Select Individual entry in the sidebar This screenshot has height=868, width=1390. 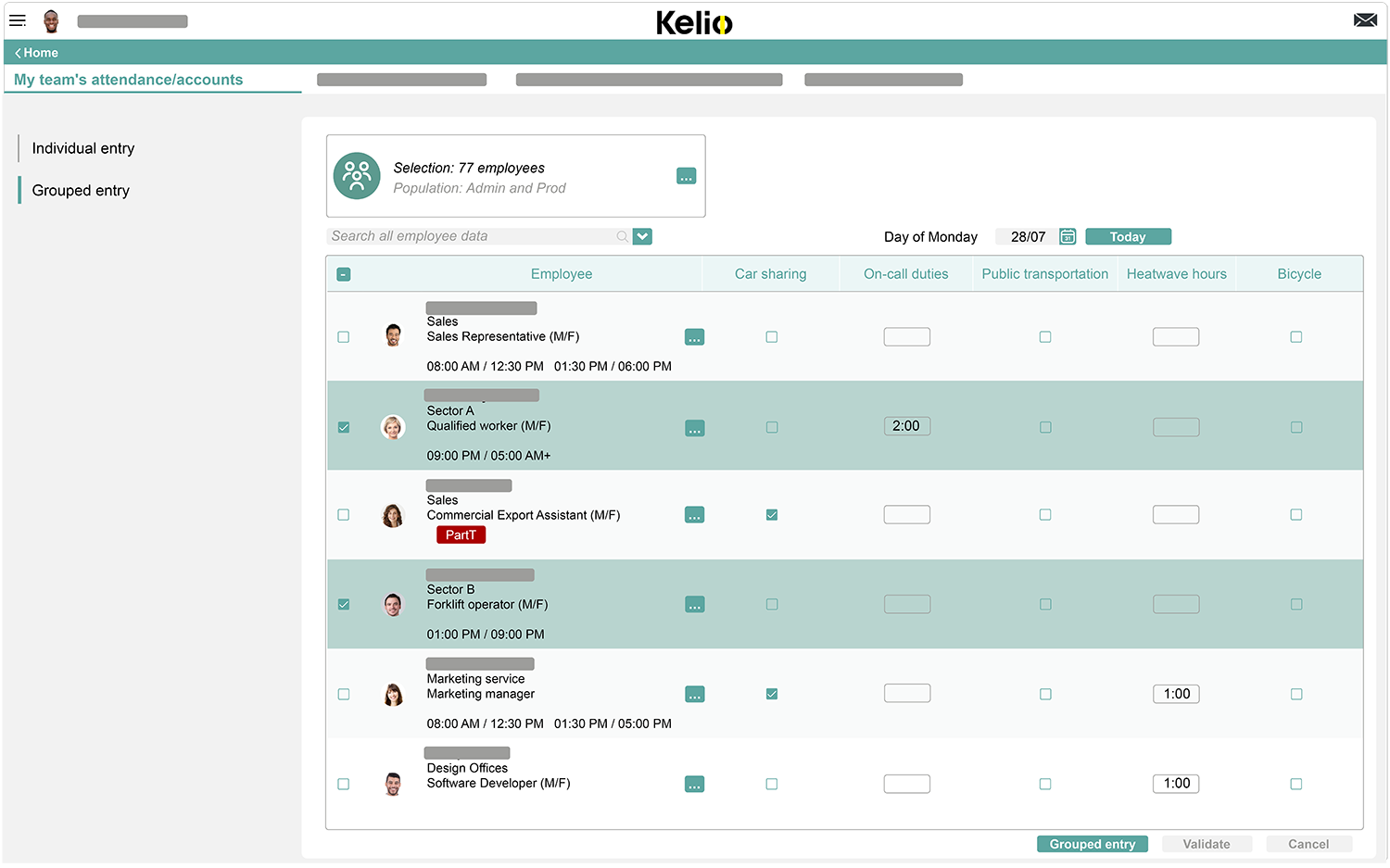point(83,148)
